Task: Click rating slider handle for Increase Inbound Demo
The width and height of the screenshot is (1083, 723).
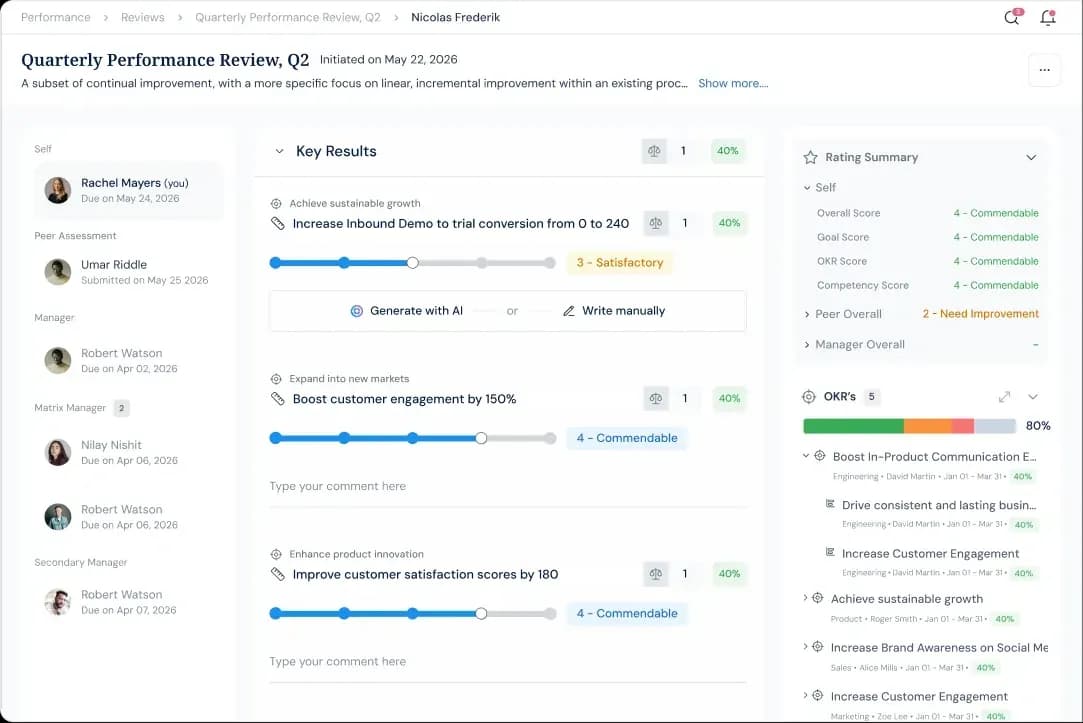Action: 412,263
